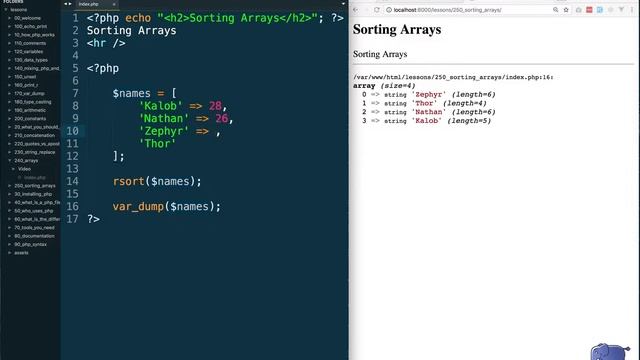Click the funnel-shaped extension icon
The image size is (640, 360).
tap(621, 10)
